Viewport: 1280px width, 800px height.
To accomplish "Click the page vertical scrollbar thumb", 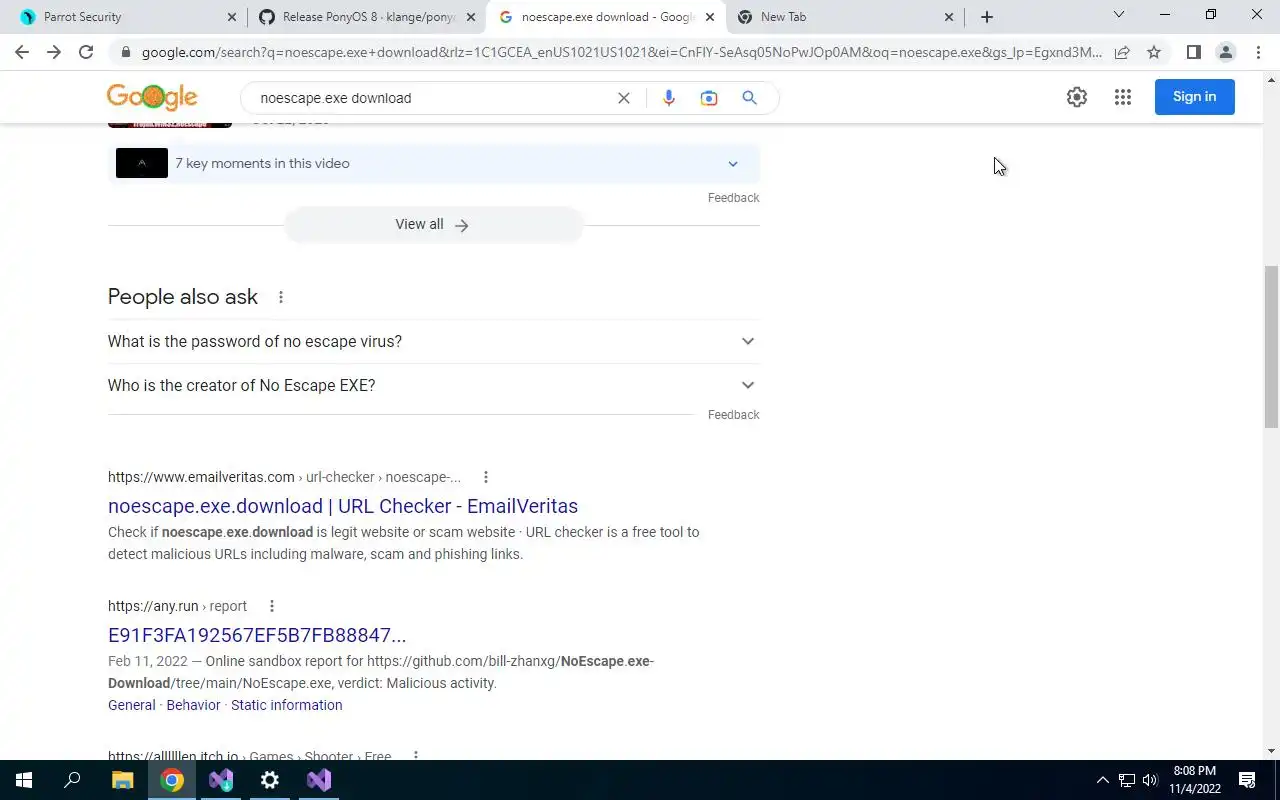I will tap(1272, 348).
